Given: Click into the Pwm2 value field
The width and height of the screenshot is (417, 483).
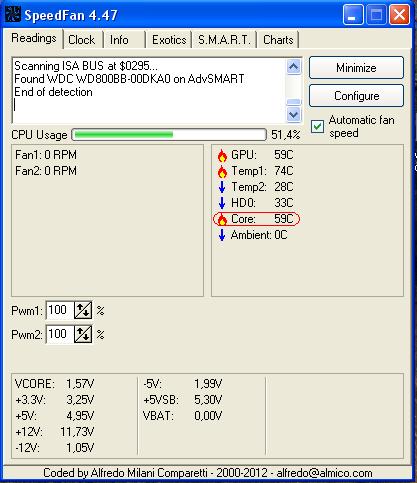Looking at the screenshot, I should 60,334.
